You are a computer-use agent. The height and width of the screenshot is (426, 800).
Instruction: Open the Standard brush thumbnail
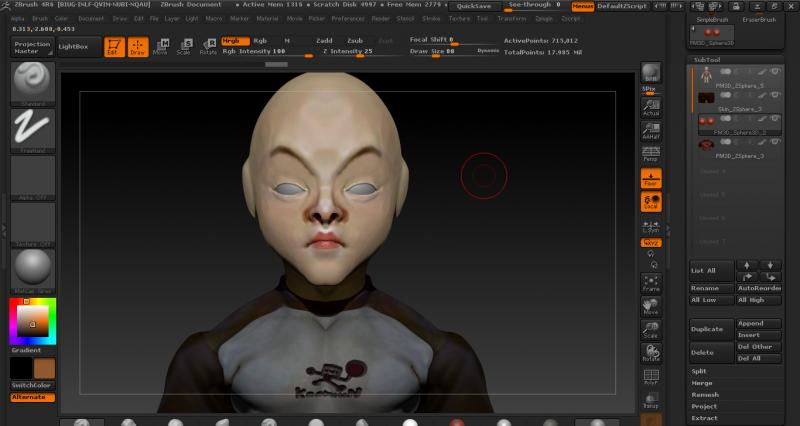click(33, 84)
